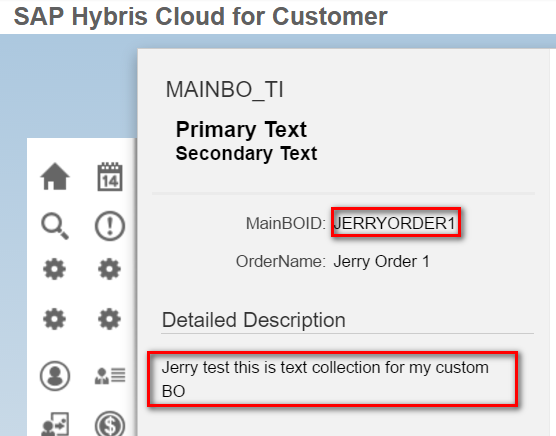This screenshot has width=556, height=436.
Task: Click the OrderName field label
Action: point(280,262)
